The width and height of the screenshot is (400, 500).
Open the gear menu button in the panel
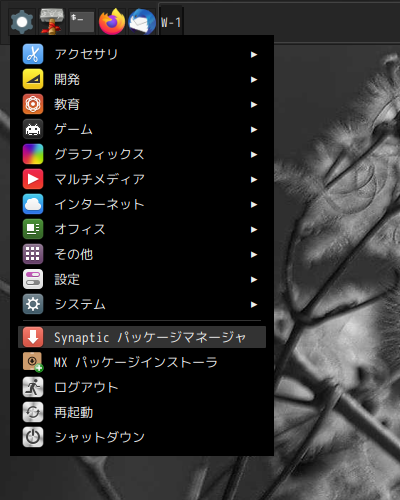pyautogui.click(x=22, y=22)
